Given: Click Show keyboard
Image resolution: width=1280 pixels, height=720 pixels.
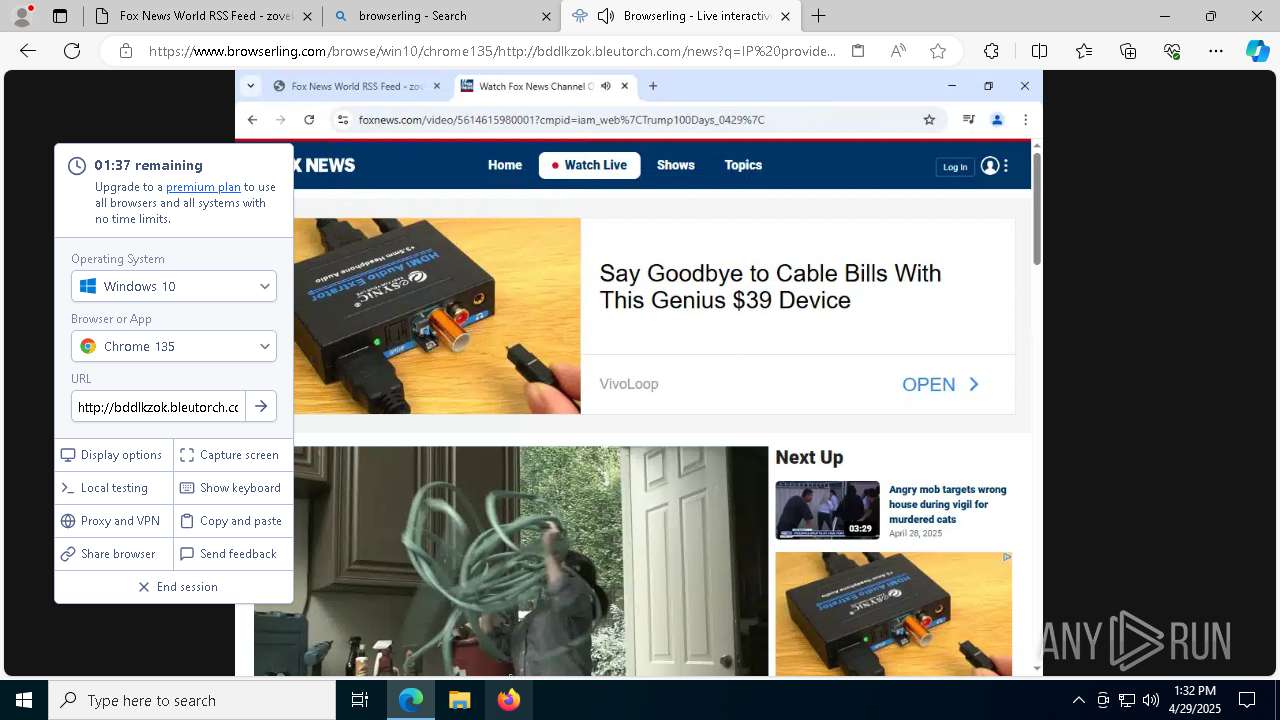Looking at the screenshot, I should pyautogui.click(x=233, y=488).
